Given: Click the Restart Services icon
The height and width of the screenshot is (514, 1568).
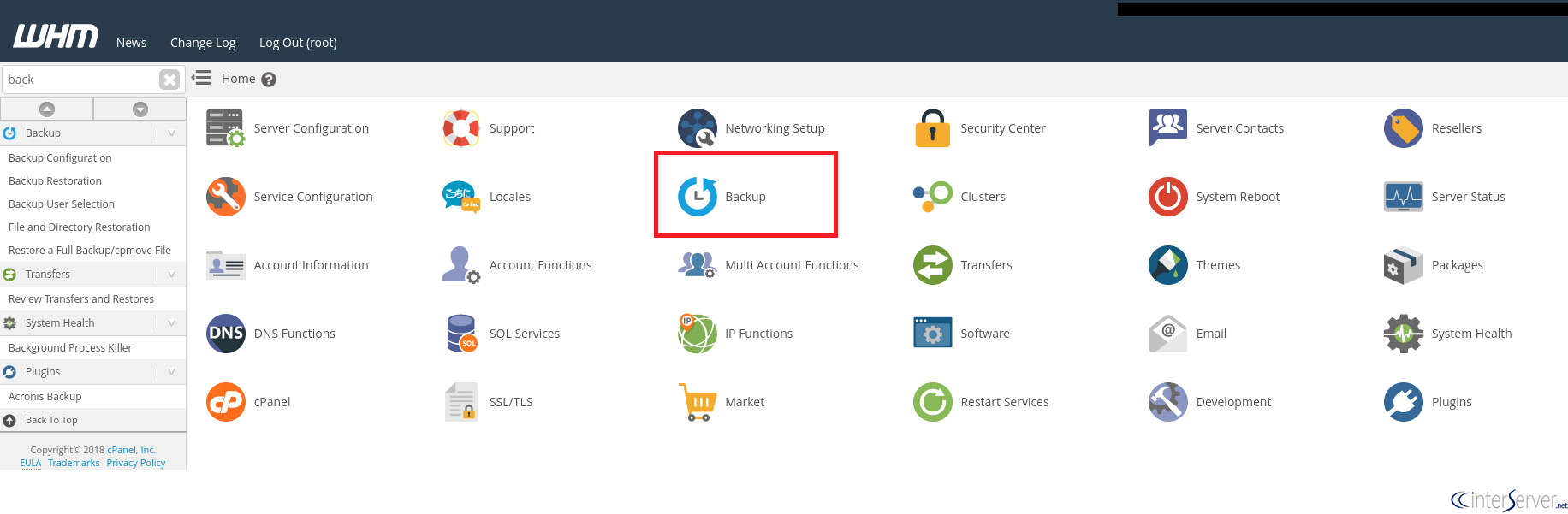Looking at the screenshot, I should tap(933, 402).
